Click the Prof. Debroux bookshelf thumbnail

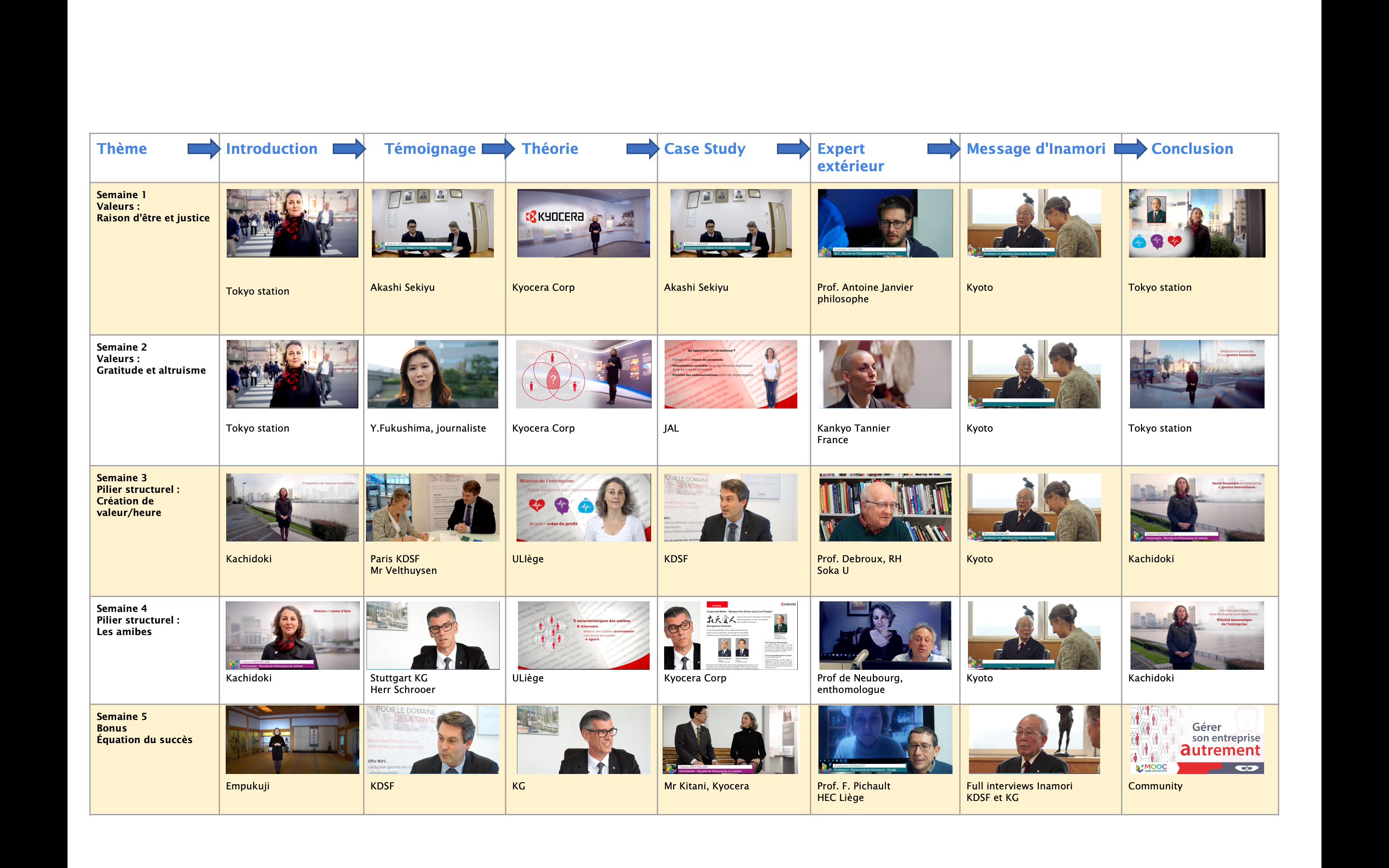885,507
